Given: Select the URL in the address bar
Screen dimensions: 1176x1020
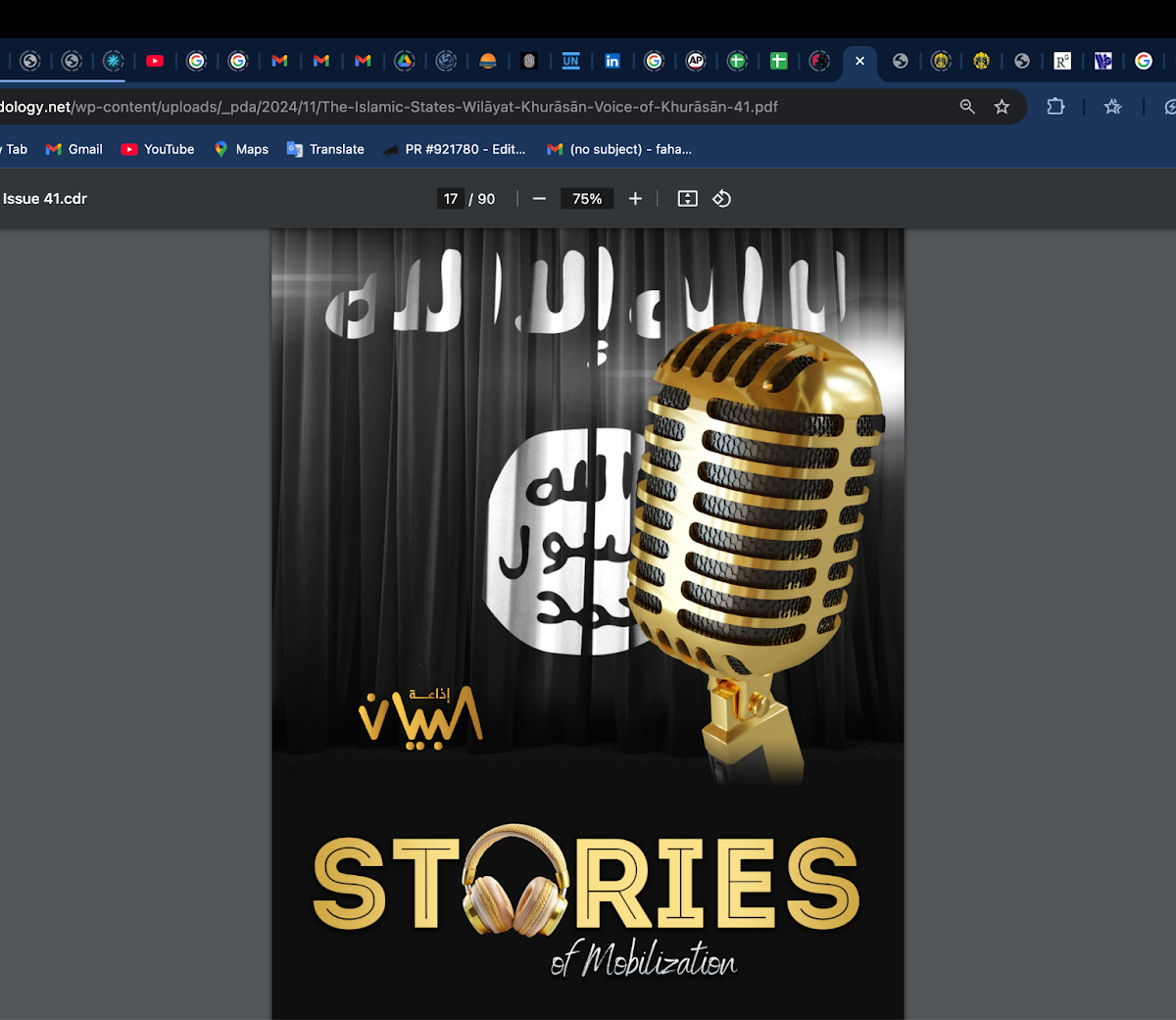Looking at the screenshot, I should (389, 107).
